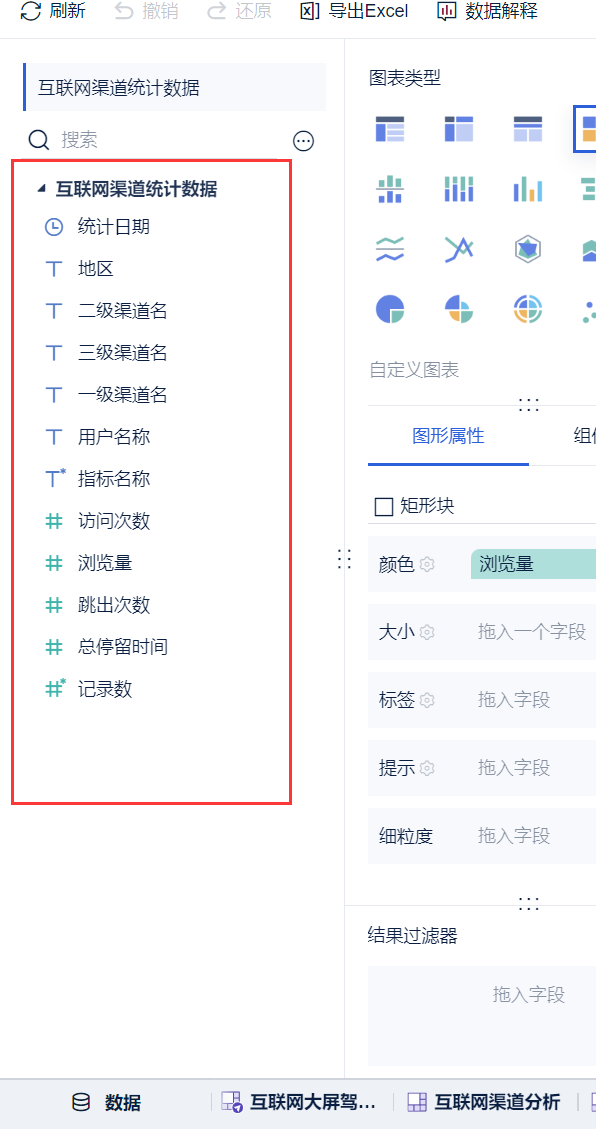Choose the detail table chart type
This screenshot has width=596, height=1129.
528,129
